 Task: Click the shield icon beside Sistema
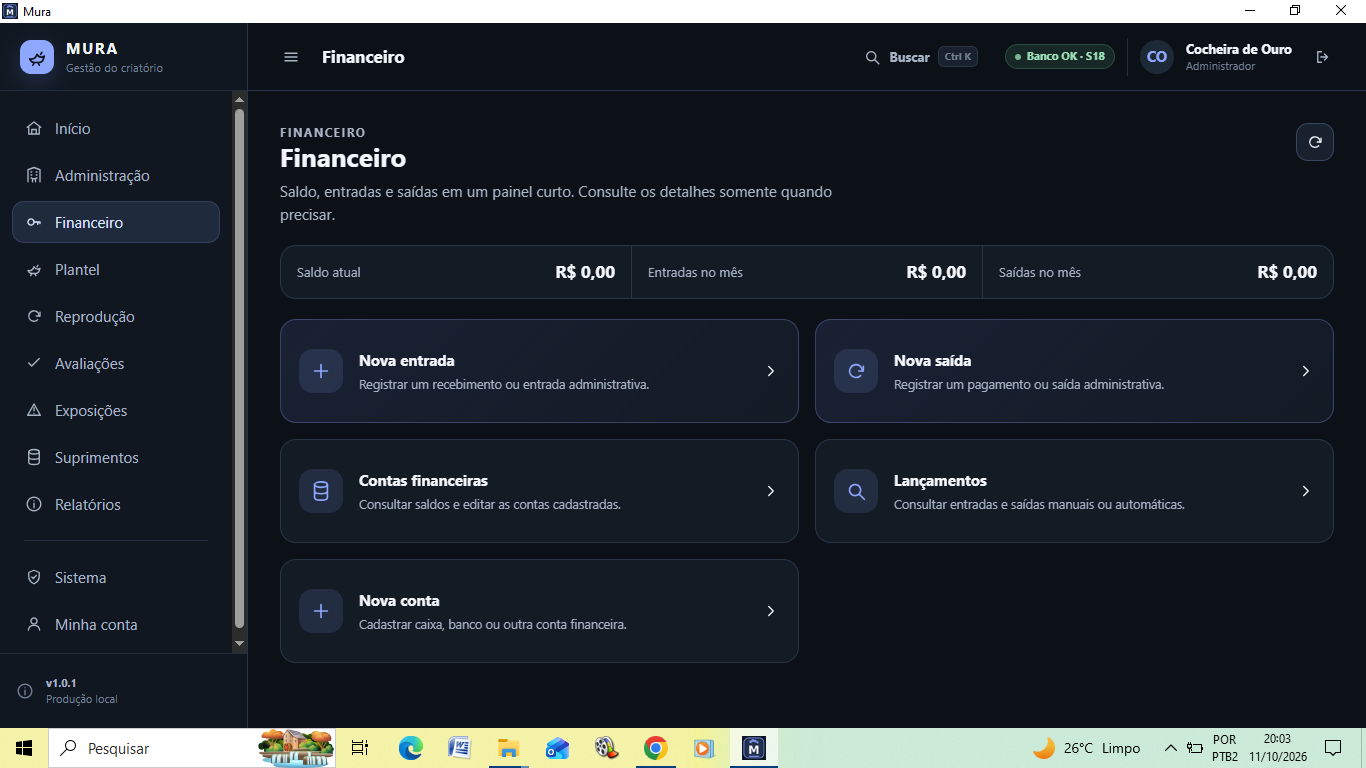34,577
